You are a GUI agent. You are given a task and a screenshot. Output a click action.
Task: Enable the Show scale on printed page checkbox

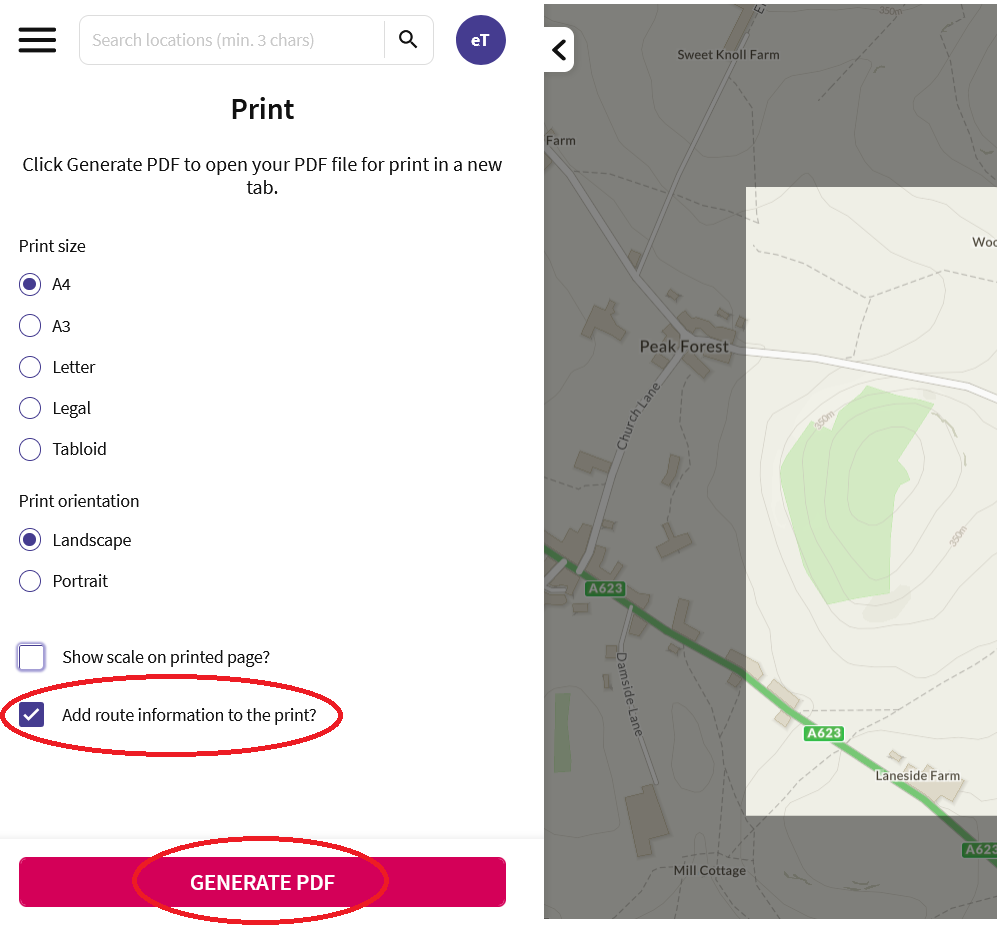pos(30,657)
